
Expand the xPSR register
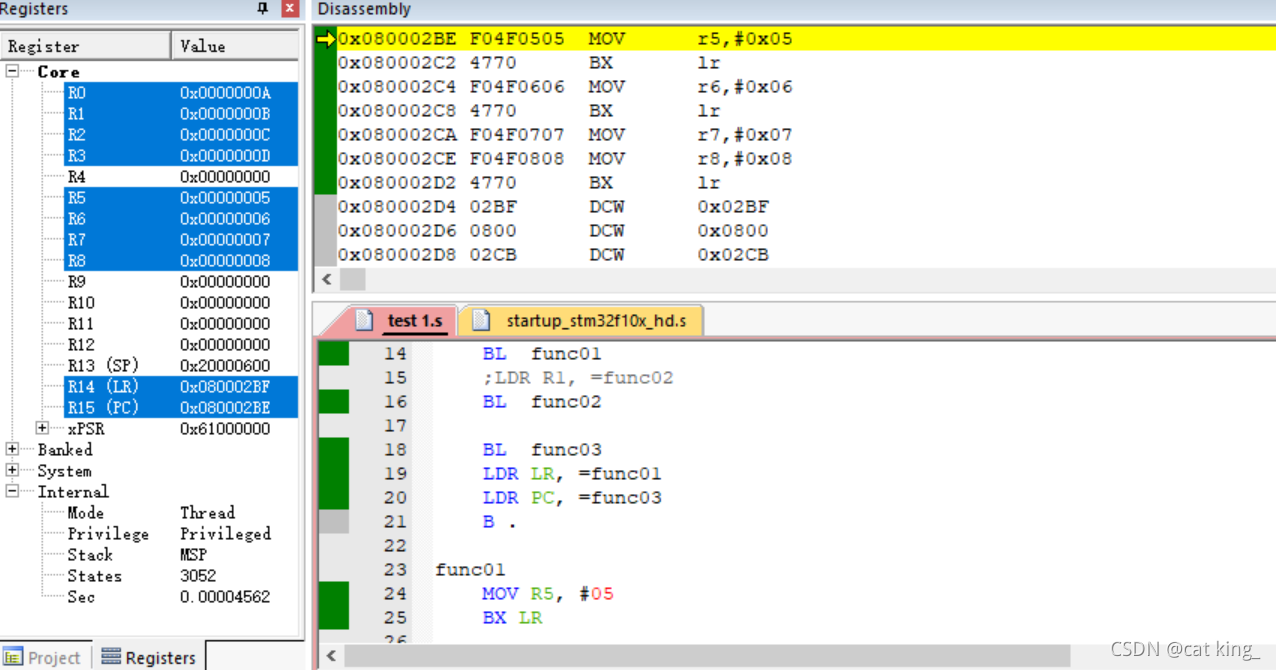(42, 428)
